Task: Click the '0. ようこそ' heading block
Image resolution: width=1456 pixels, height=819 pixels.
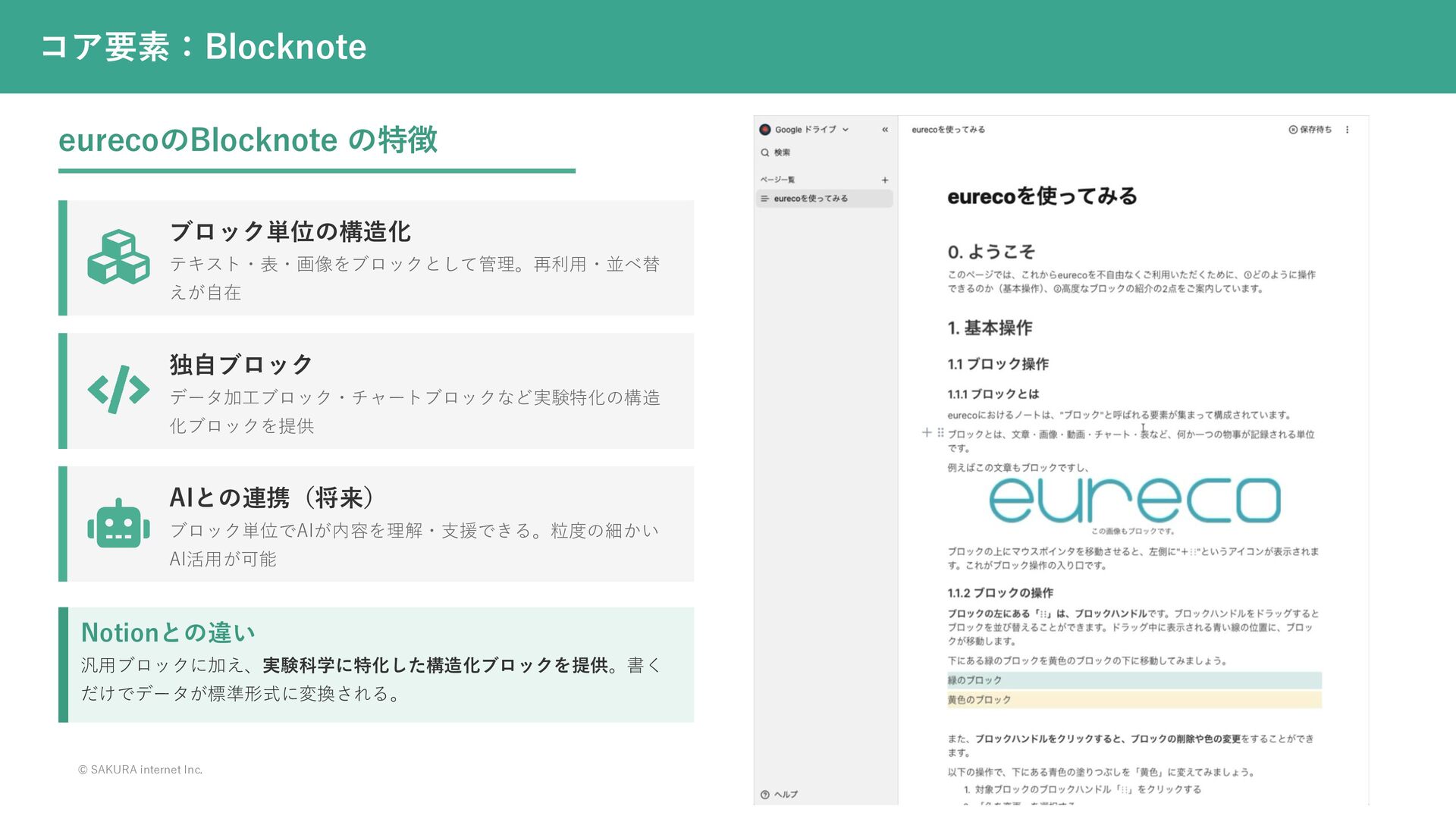Action: click(991, 252)
